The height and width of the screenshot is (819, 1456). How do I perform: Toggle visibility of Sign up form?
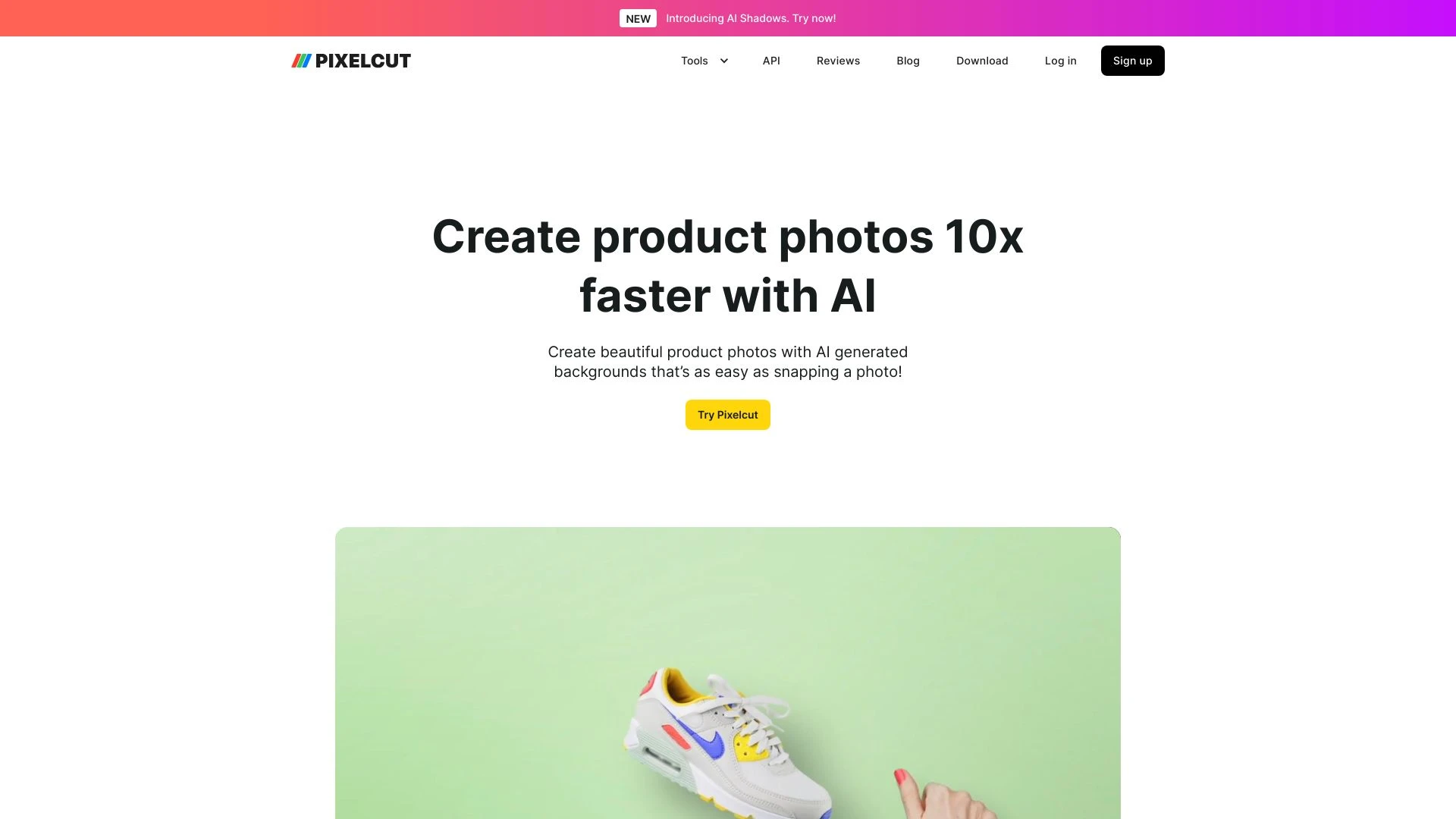(1132, 60)
